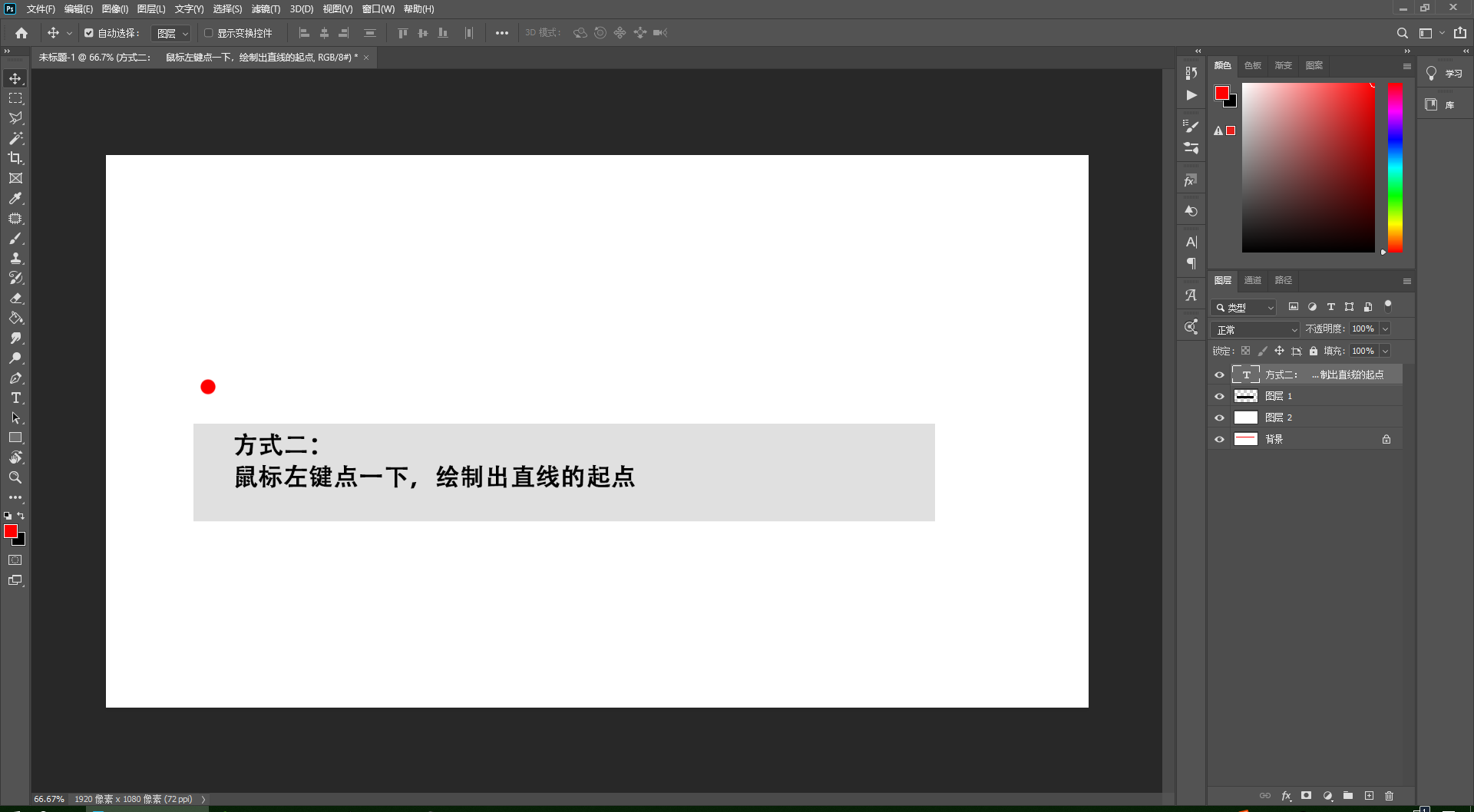Click the rainbow hue slider strip
The width and height of the screenshot is (1474, 812).
[x=1395, y=167]
